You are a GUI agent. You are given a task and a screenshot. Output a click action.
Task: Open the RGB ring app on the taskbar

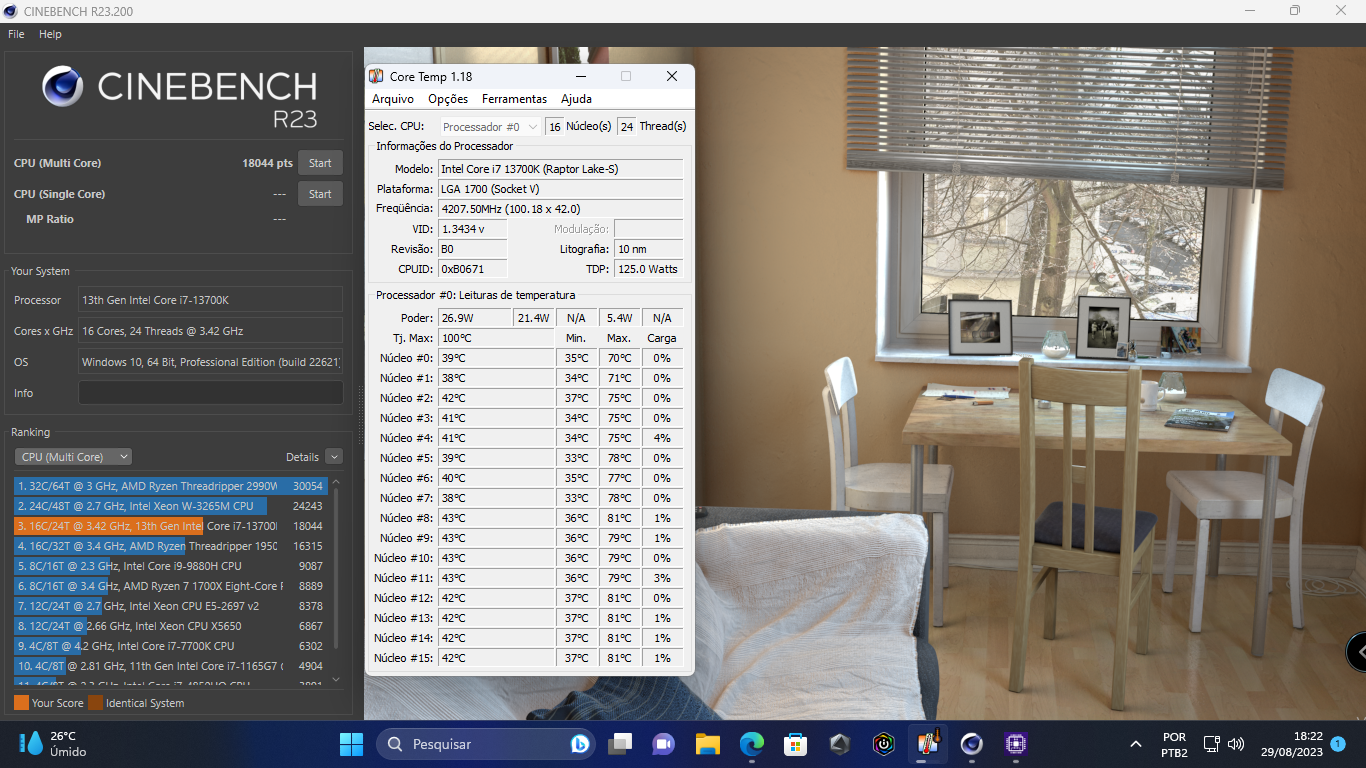884,744
